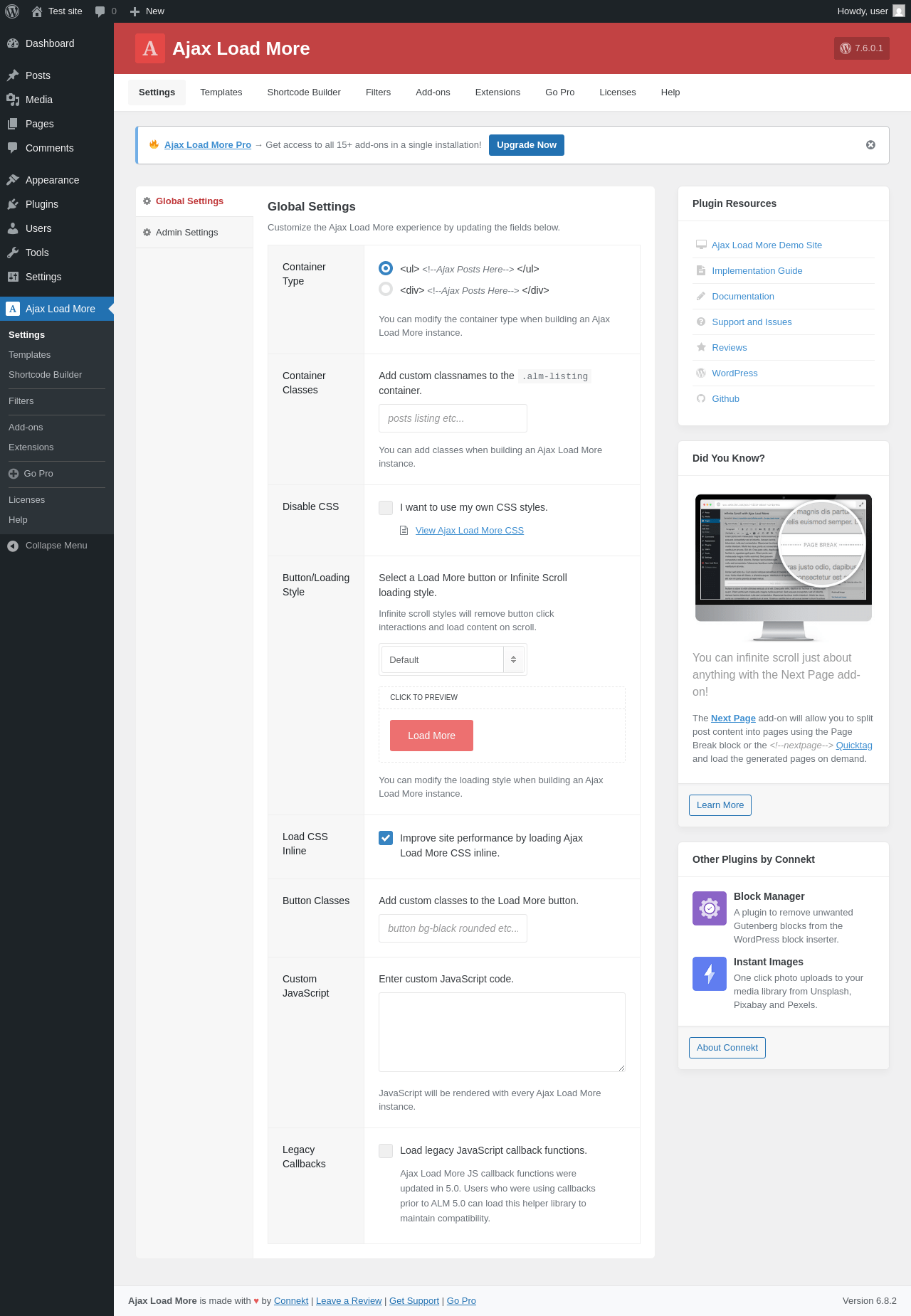
Task: Switch to the Filters tab
Action: tap(379, 92)
